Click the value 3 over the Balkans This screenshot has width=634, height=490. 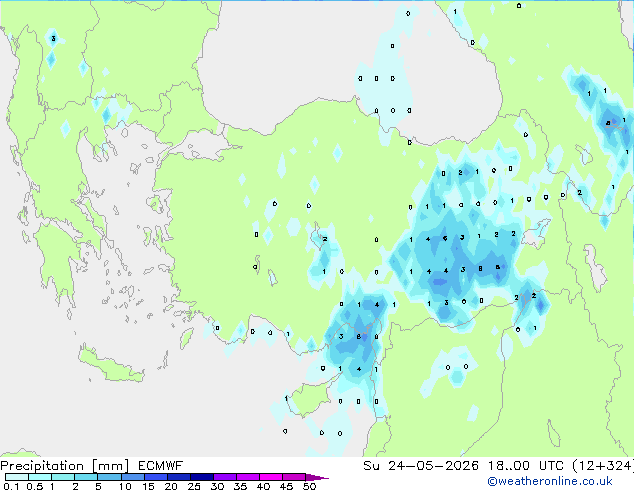pyautogui.click(x=53, y=39)
